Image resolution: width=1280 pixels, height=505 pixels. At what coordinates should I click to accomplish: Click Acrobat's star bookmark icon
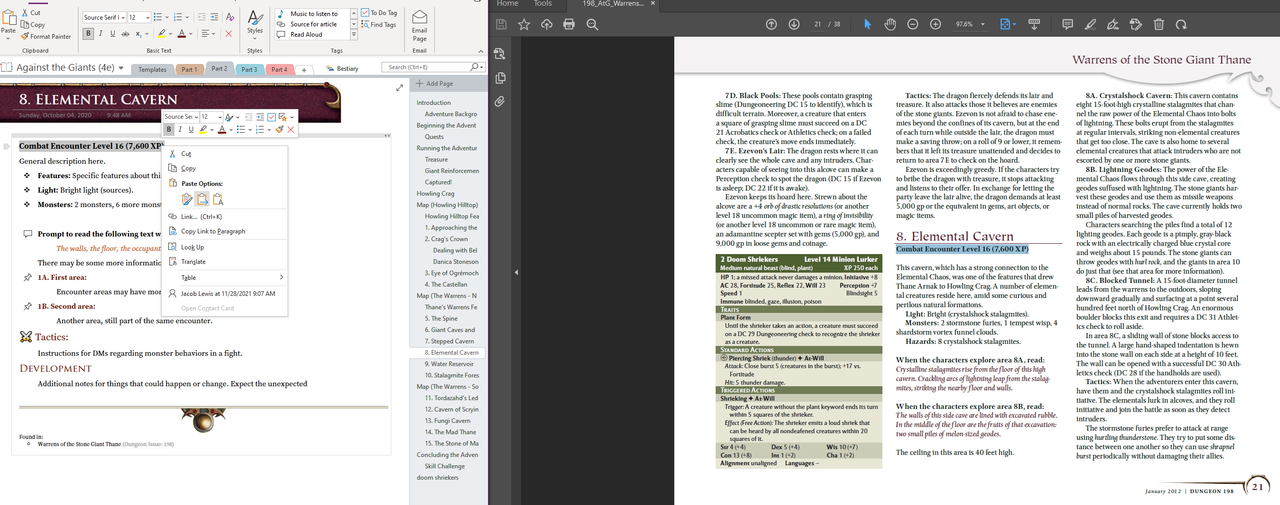coord(524,24)
